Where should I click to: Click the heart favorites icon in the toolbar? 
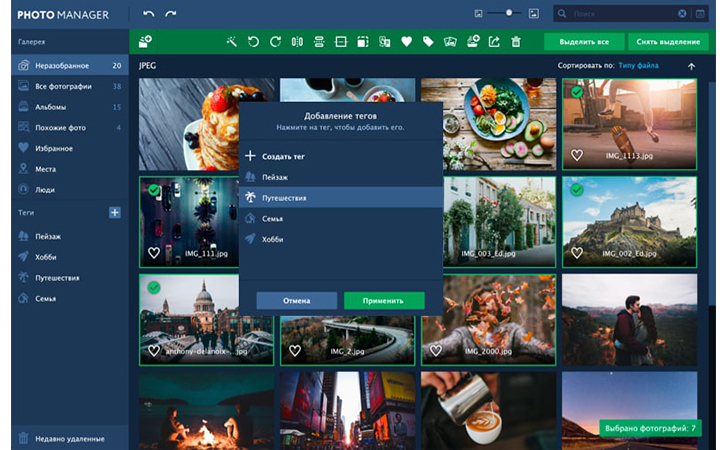[x=407, y=42]
